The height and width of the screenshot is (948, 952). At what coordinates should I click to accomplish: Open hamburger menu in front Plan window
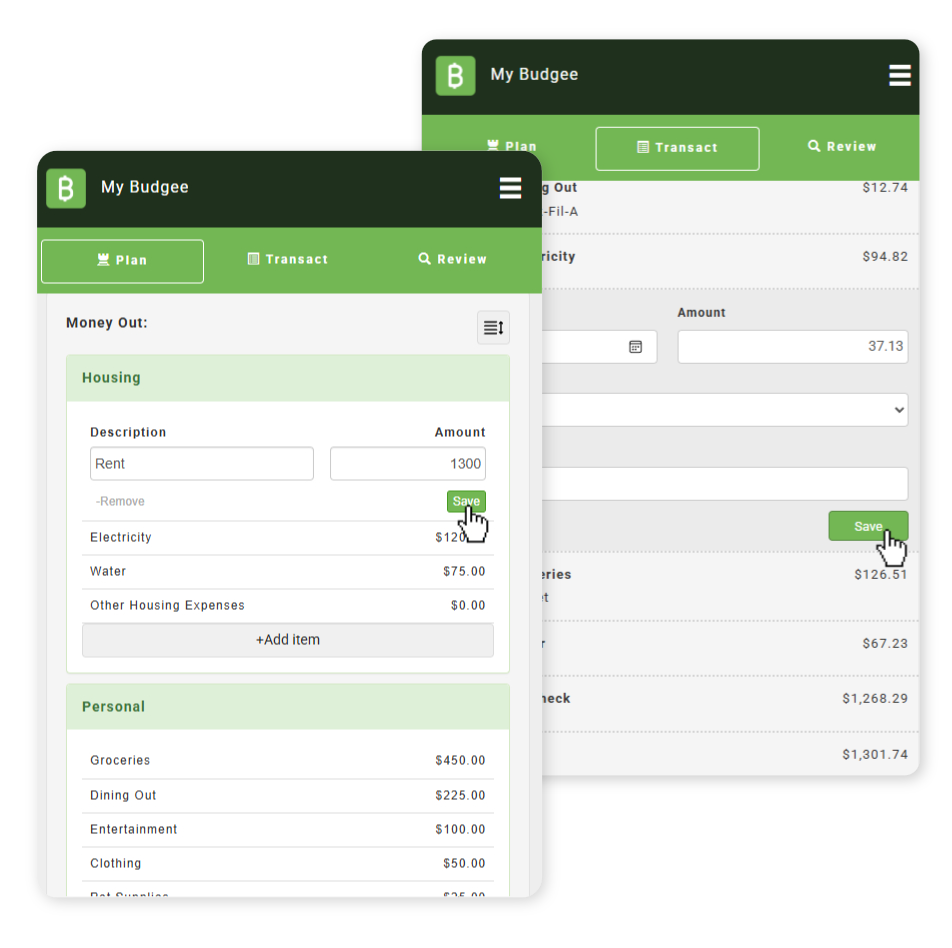point(510,188)
